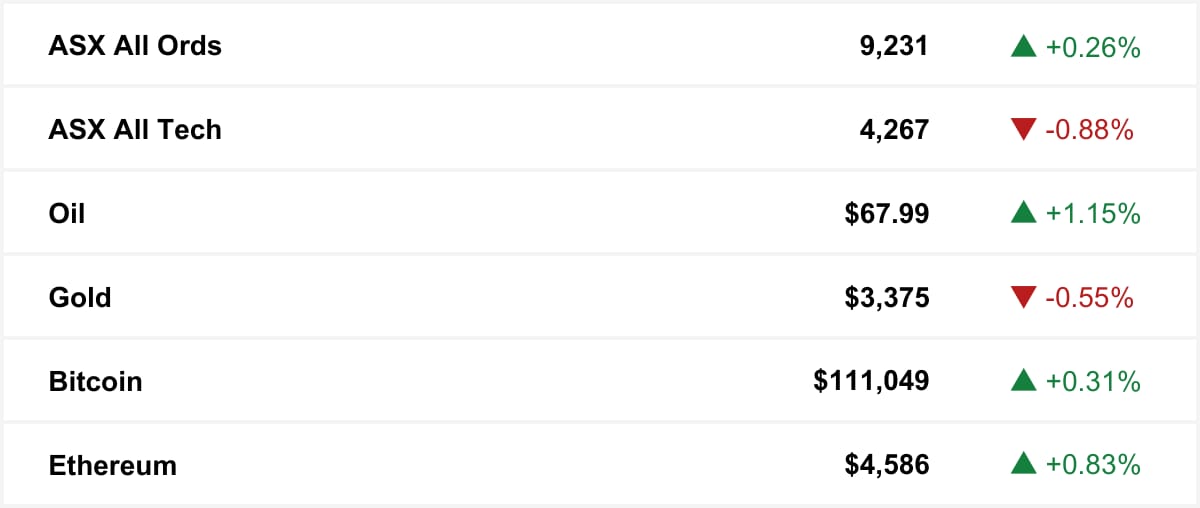Click the green up arrow beside Oil change
Viewport: 1200px width, 508px height.
click(x=1023, y=213)
